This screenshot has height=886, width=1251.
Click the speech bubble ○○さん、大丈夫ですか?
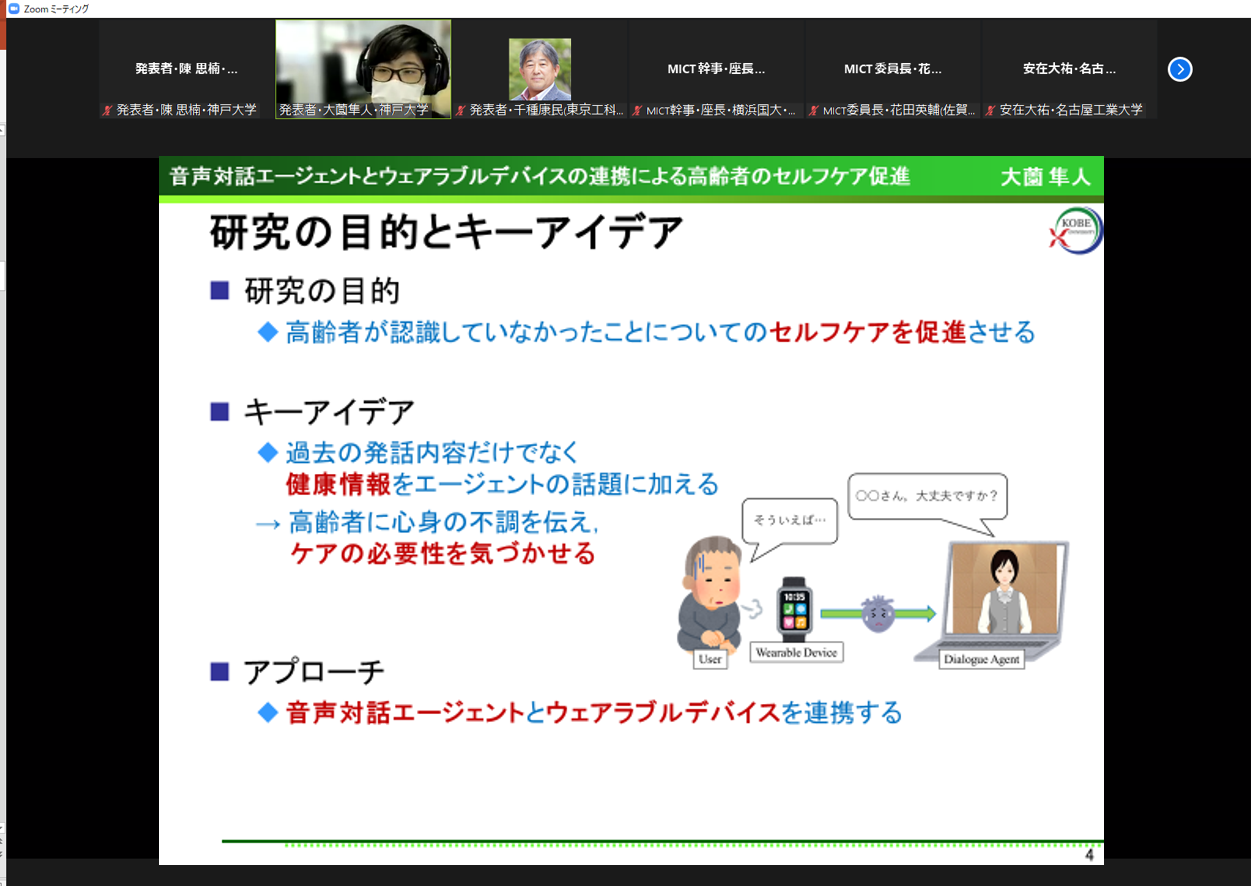(927, 496)
